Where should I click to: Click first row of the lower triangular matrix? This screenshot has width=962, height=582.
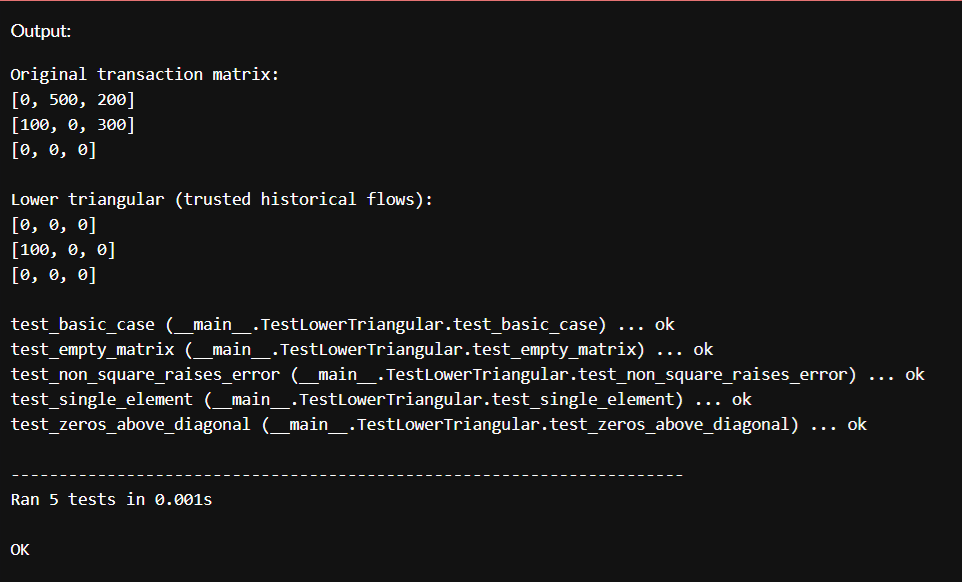click(x=53, y=225)
